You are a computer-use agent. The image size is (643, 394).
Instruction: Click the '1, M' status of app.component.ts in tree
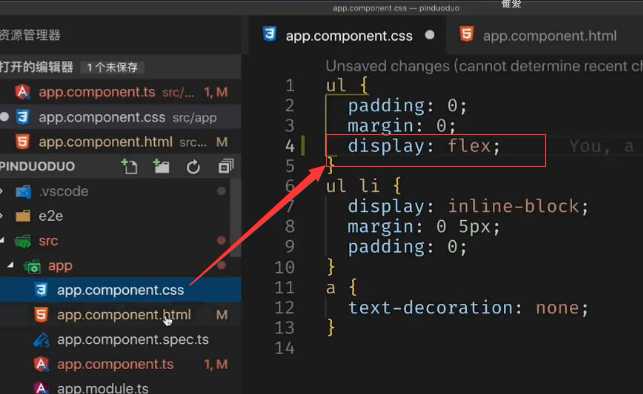[216, 364]
